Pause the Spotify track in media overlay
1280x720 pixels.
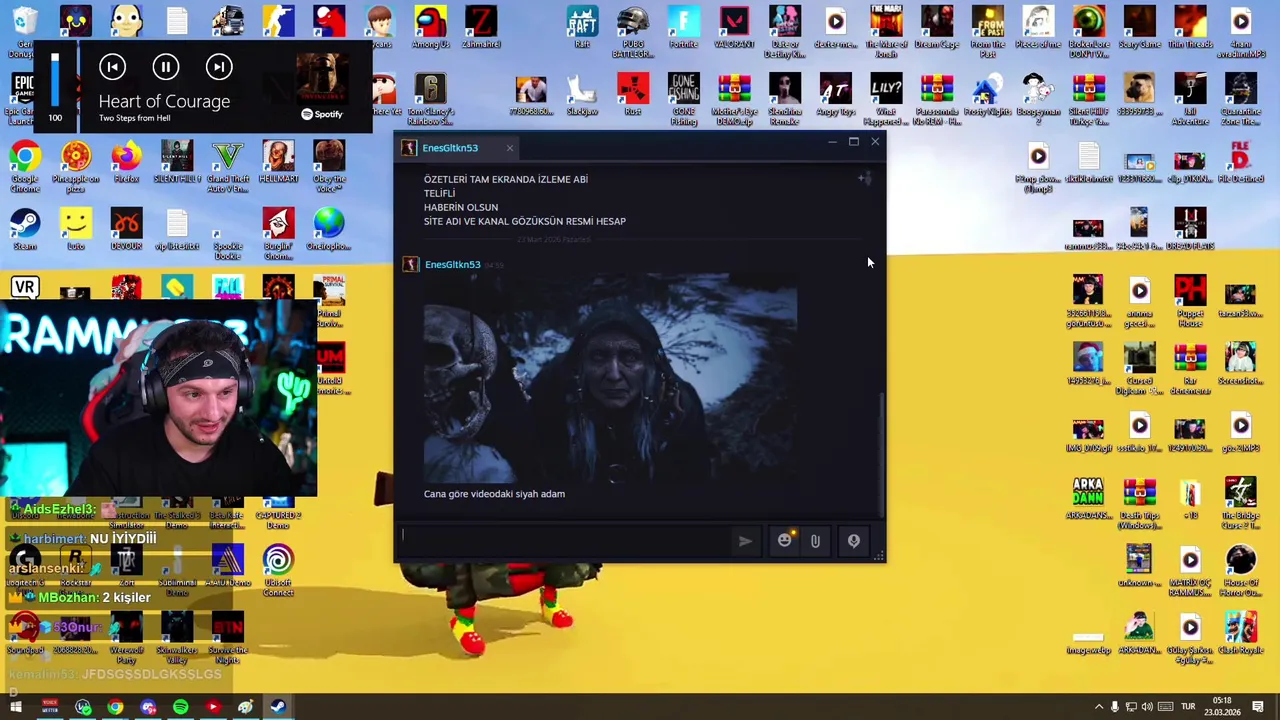point(166,67)
